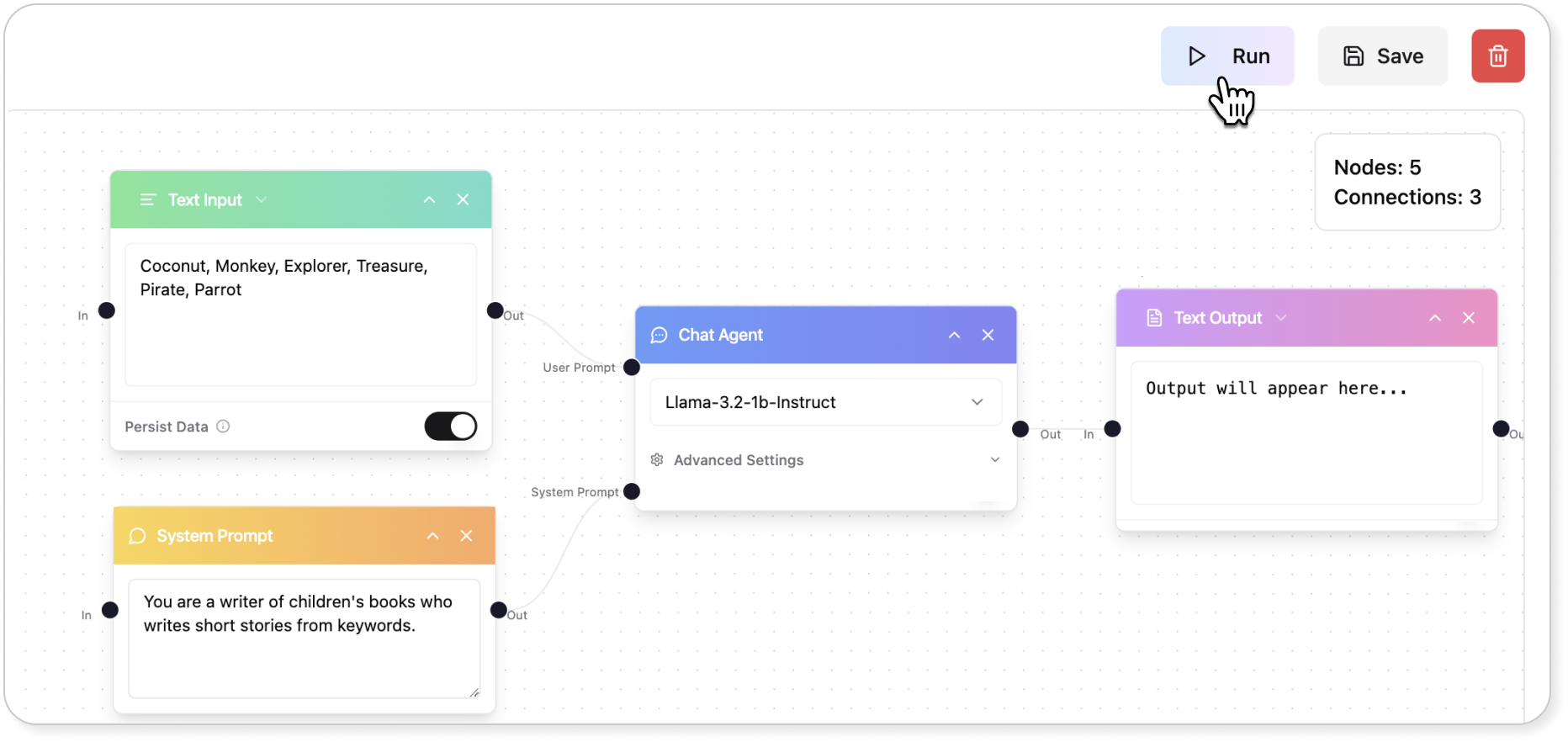The height and width of the screenshot is (742, 1568).
Task: Expand Advanced Settings section
Action: [x=825, y=460]
